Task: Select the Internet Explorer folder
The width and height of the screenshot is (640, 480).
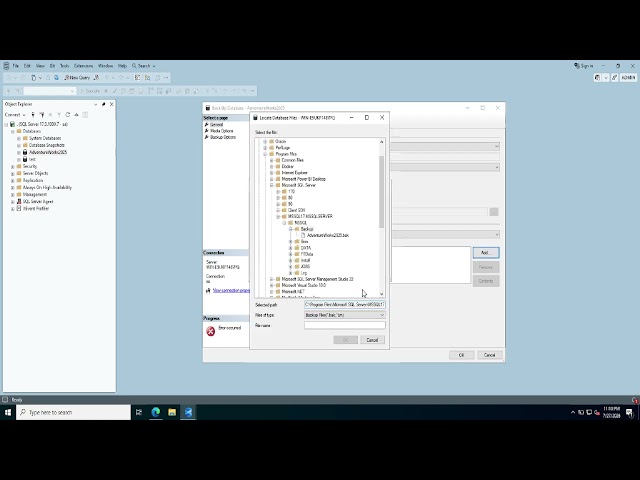Action: click(294, 173)
